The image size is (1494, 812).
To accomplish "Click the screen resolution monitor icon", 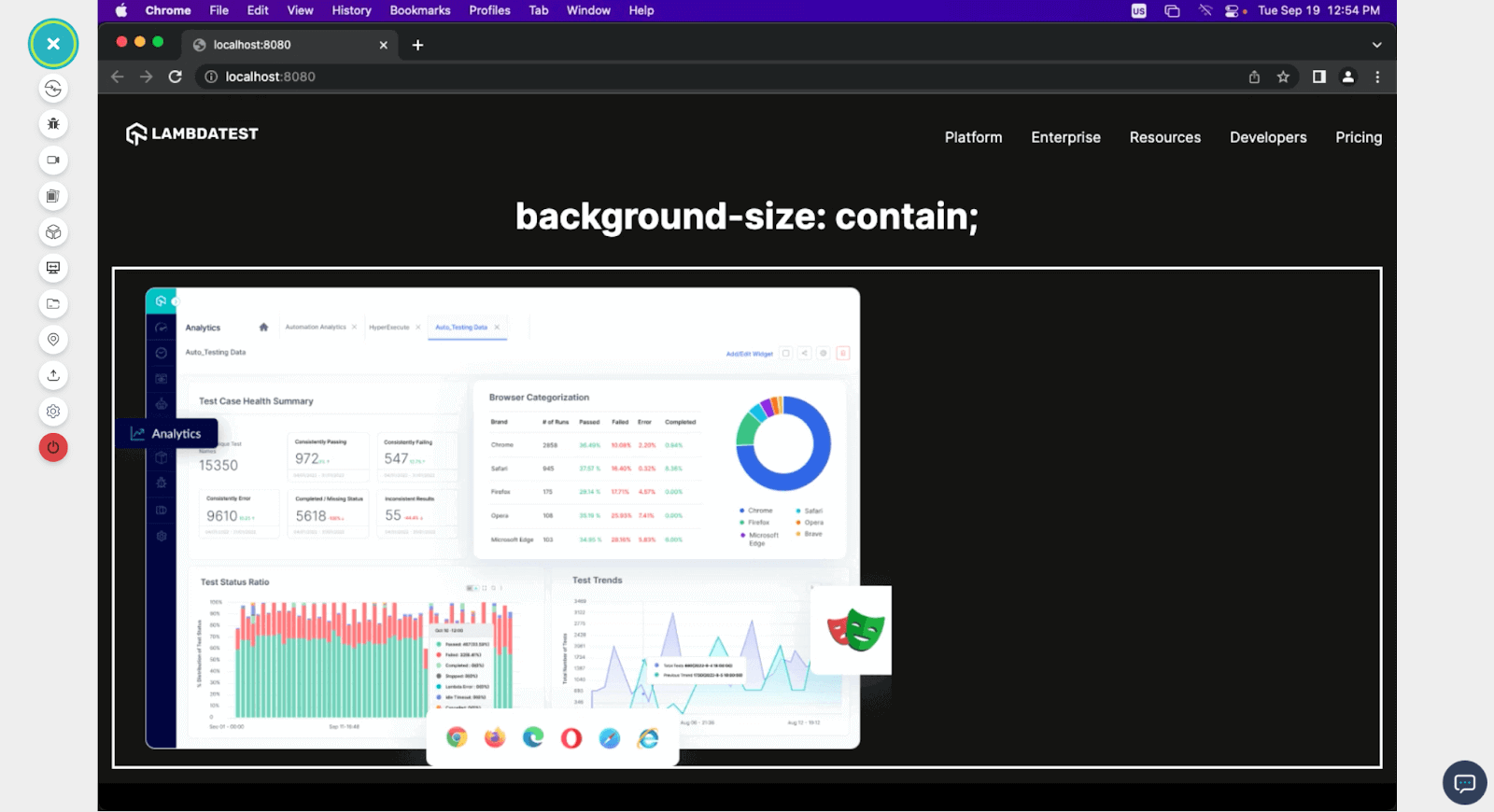I will click(53, 268).
